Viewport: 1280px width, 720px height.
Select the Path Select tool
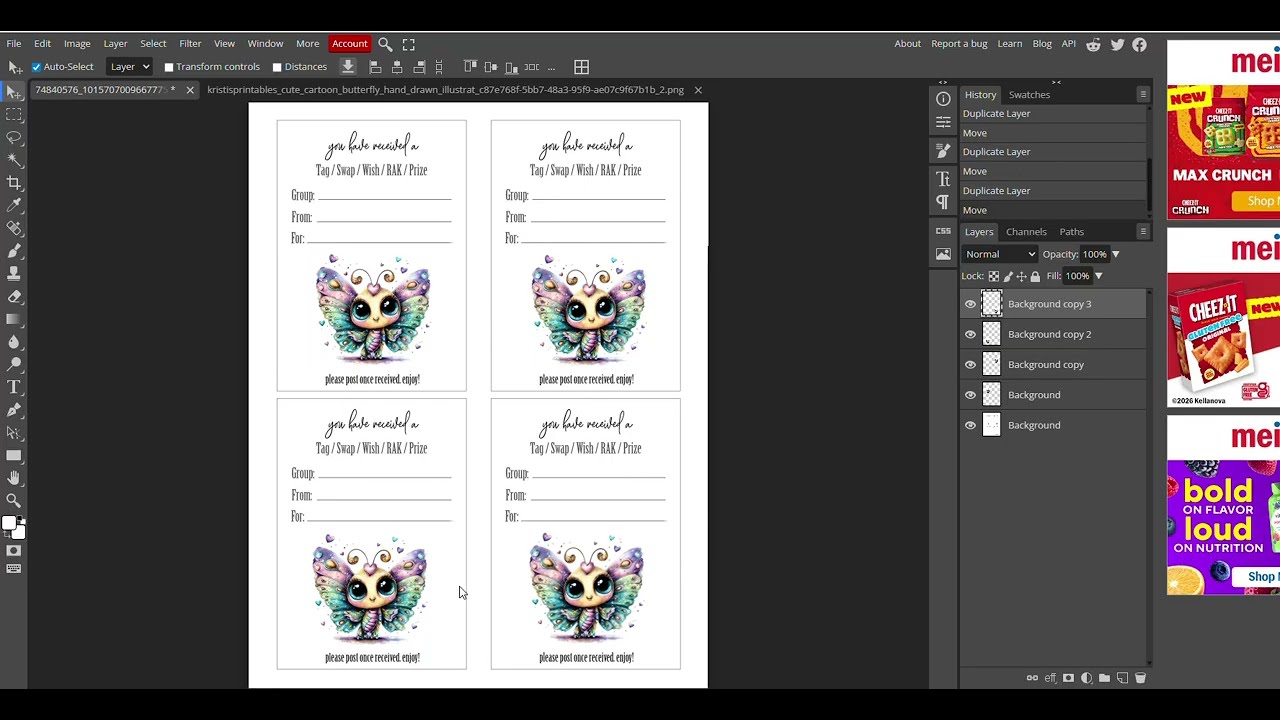pos(14,433)
